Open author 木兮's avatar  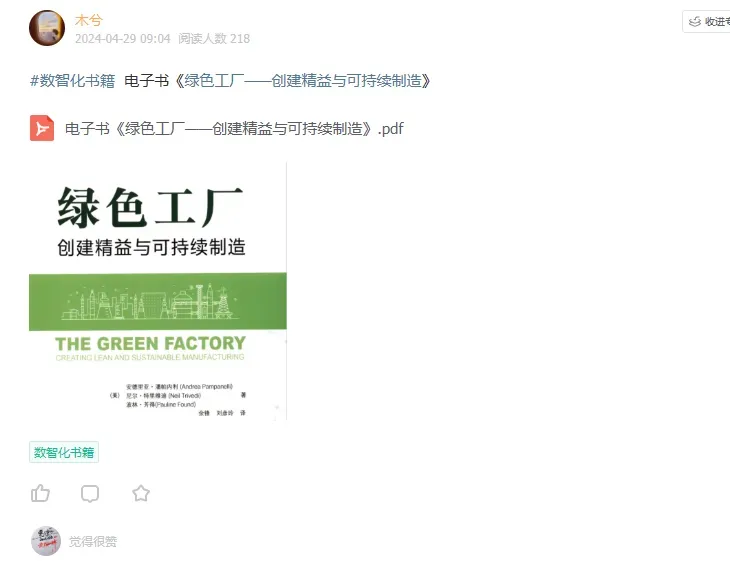point(47,28)
